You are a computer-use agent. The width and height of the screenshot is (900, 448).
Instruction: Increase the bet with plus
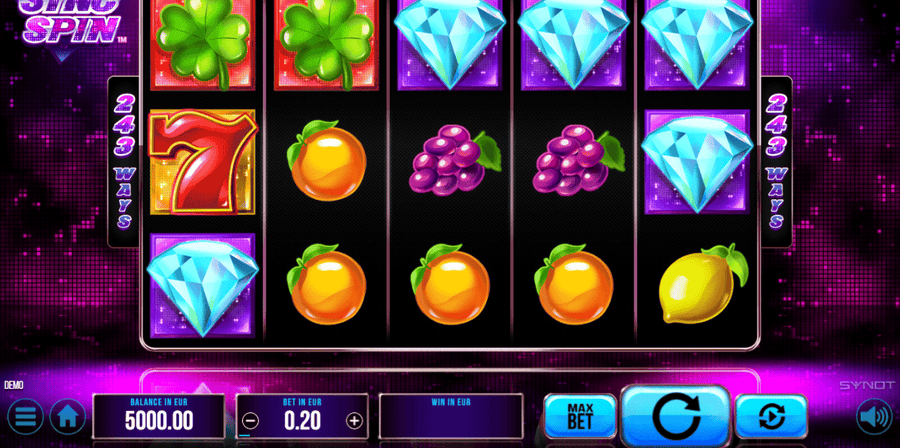coord(355,422)
